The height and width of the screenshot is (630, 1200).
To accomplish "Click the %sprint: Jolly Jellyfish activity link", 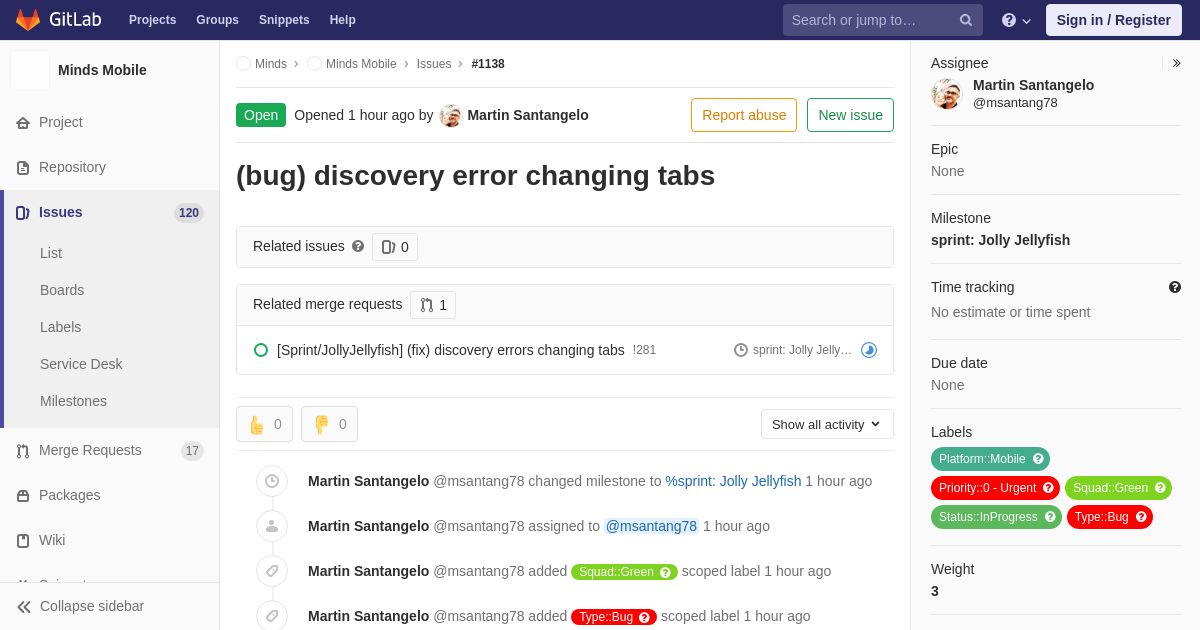I will point(733,481).
